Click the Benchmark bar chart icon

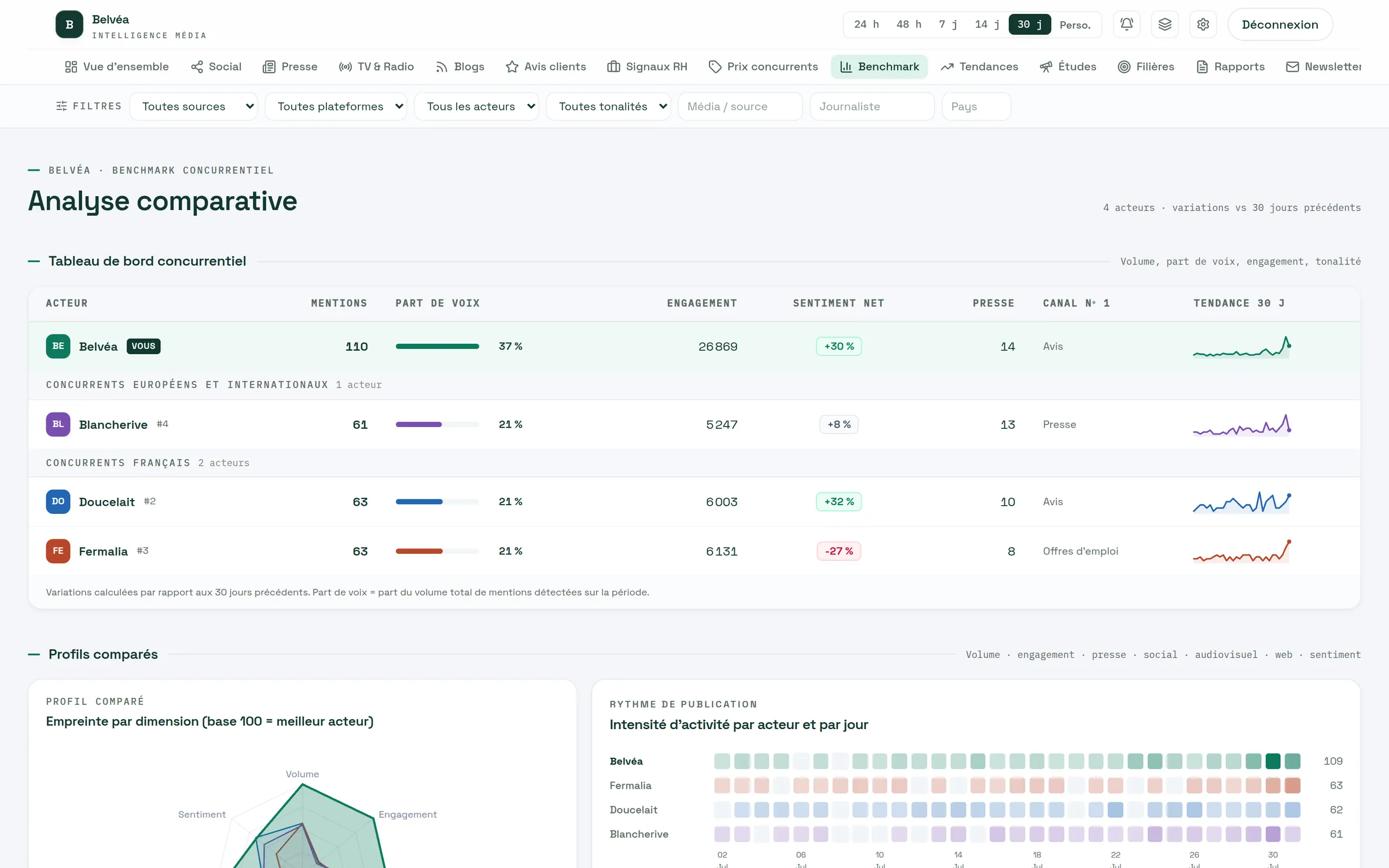846,67
